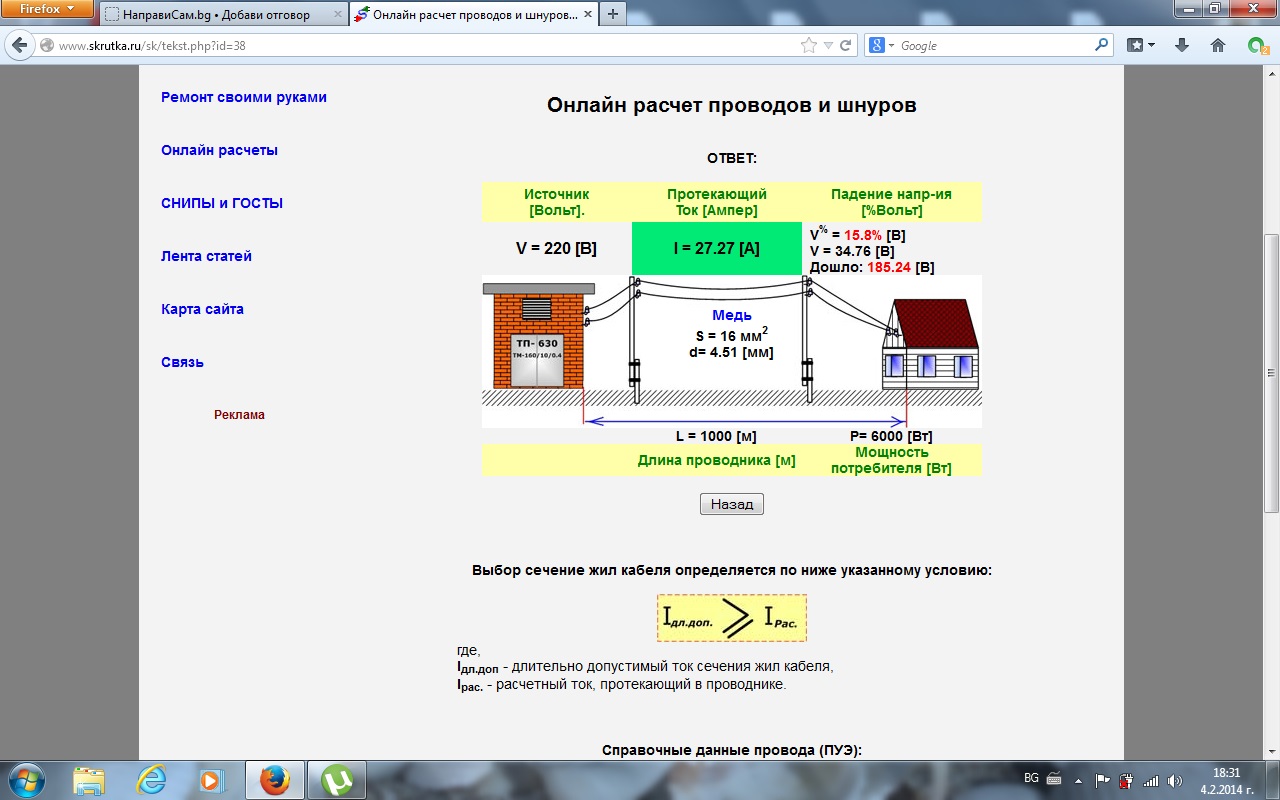Image resolution: width=1280 pixels, height=800 pixels.
Task: Open the bookmarks menu dropdown
Action: tap(1141, 46)
